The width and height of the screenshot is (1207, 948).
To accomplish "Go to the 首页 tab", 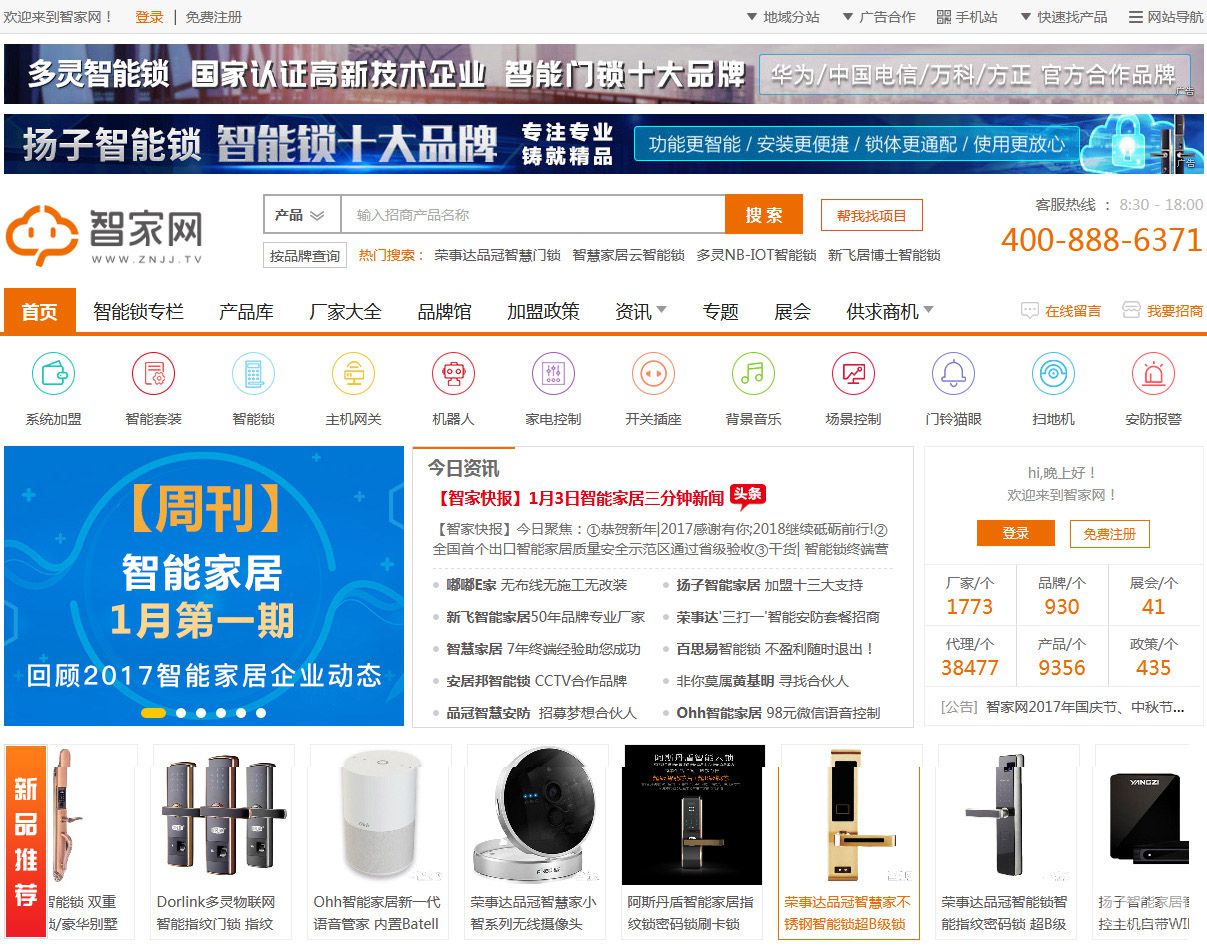I will pyautogui.click(x=40, y=311).
